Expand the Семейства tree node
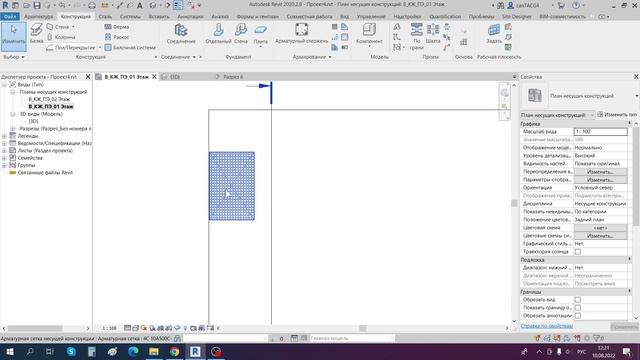Image resolution: width=640 pixels, height=360 pixels. [4, 158]
